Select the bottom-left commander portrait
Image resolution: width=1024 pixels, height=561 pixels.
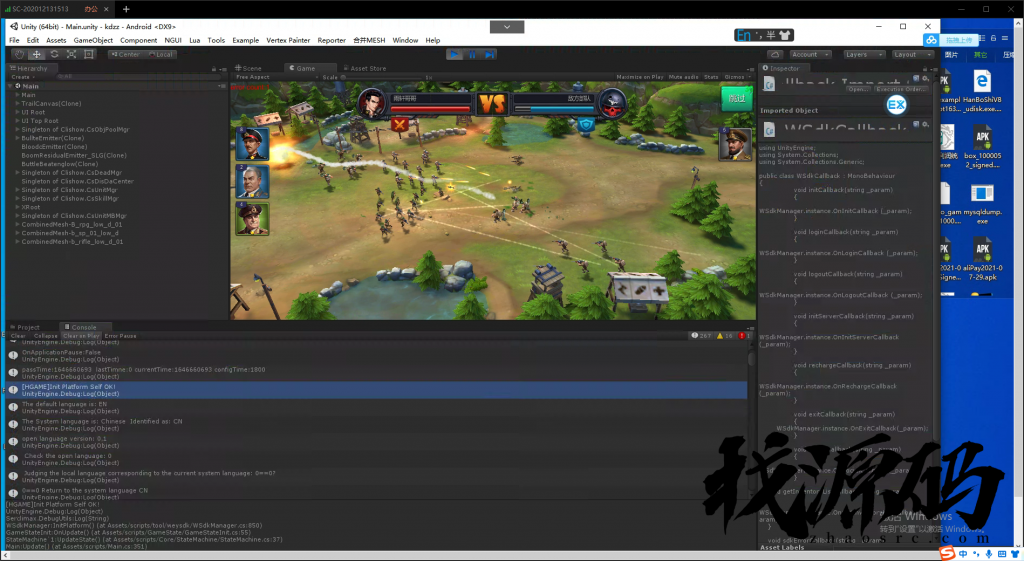(252, 218)
